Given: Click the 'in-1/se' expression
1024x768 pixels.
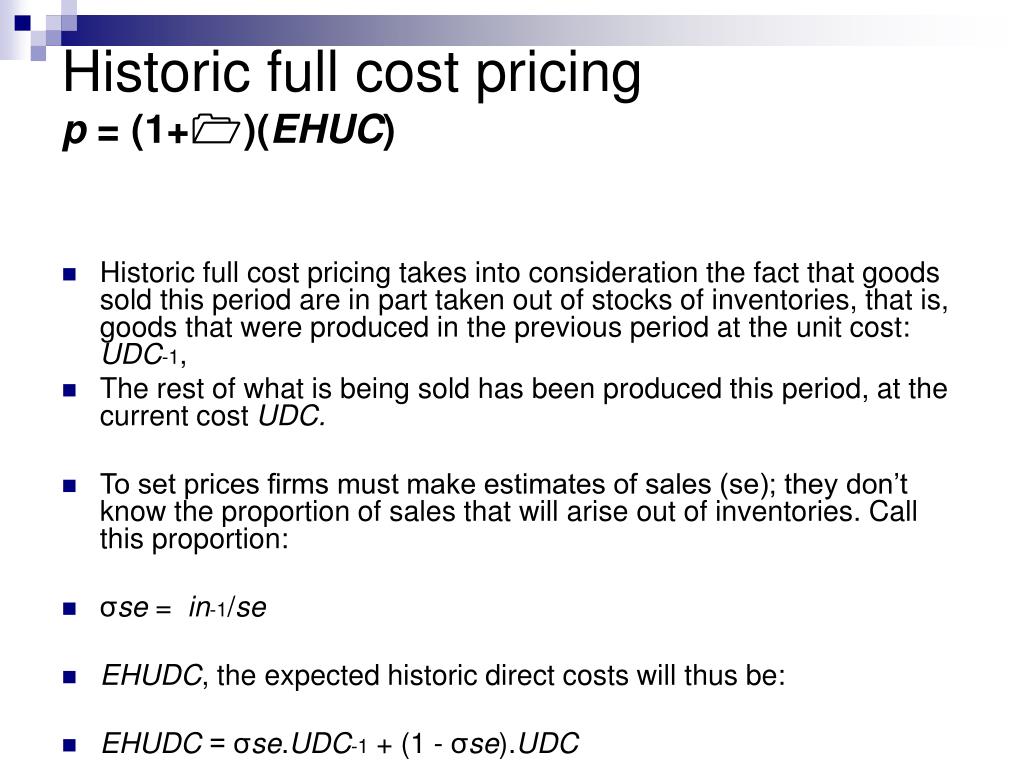Looking at the screenshot, I should (227, 607).
